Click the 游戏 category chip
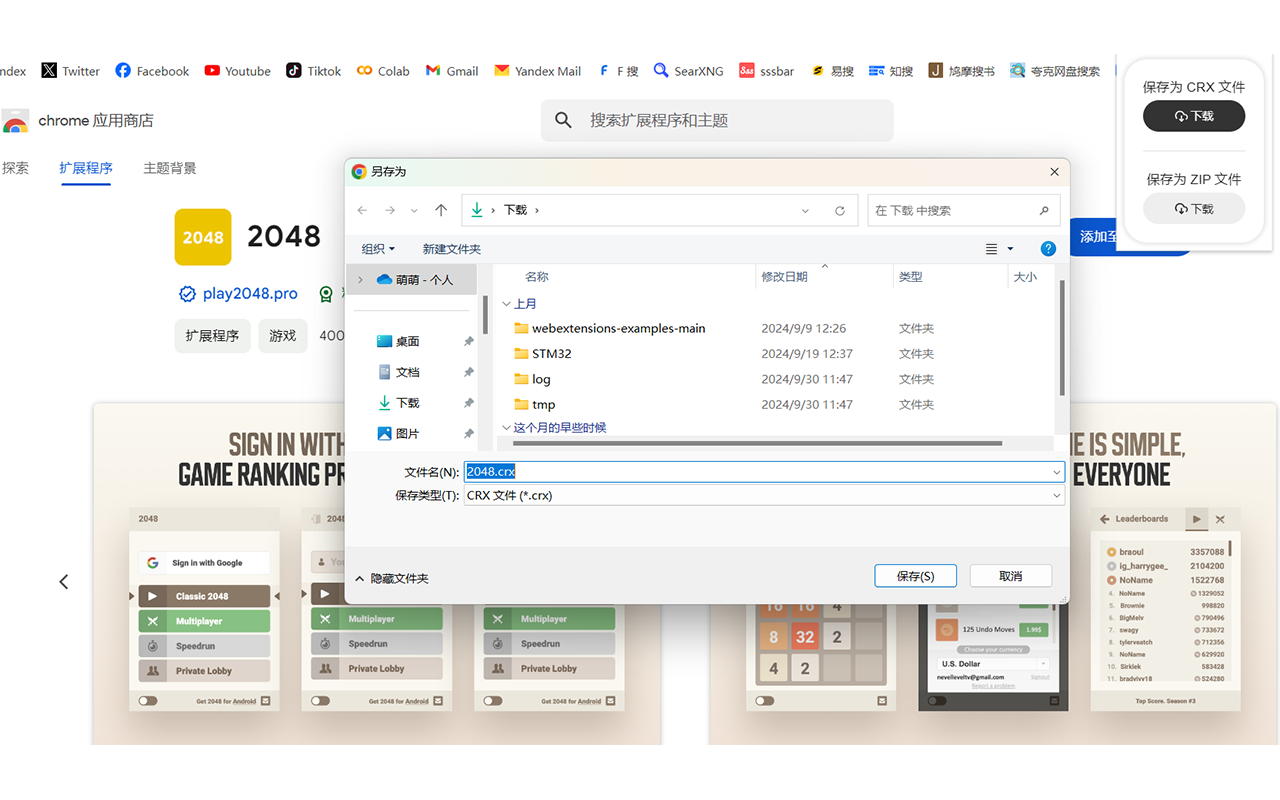 pos(283,336)
